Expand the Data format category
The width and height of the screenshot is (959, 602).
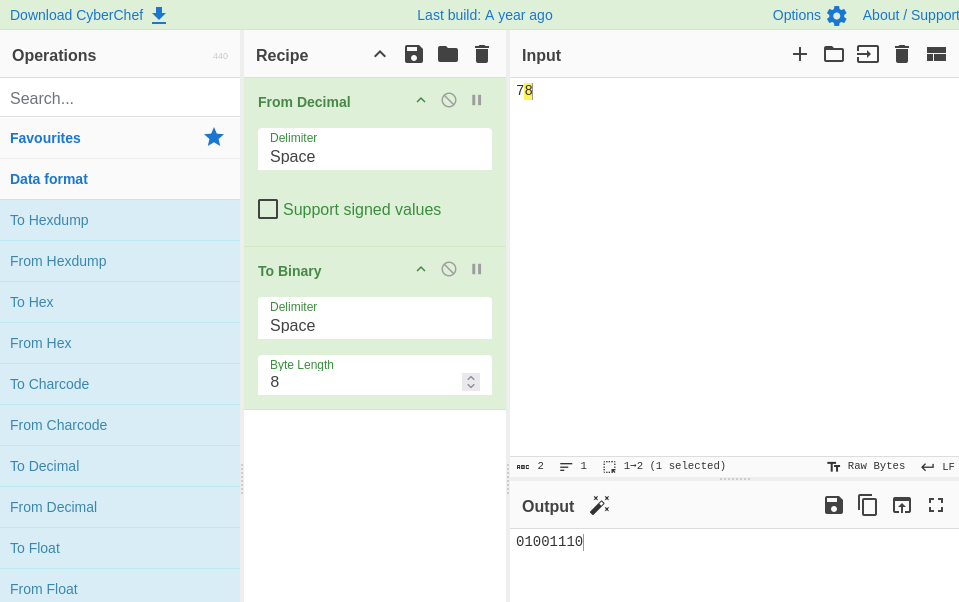point(120,179)
